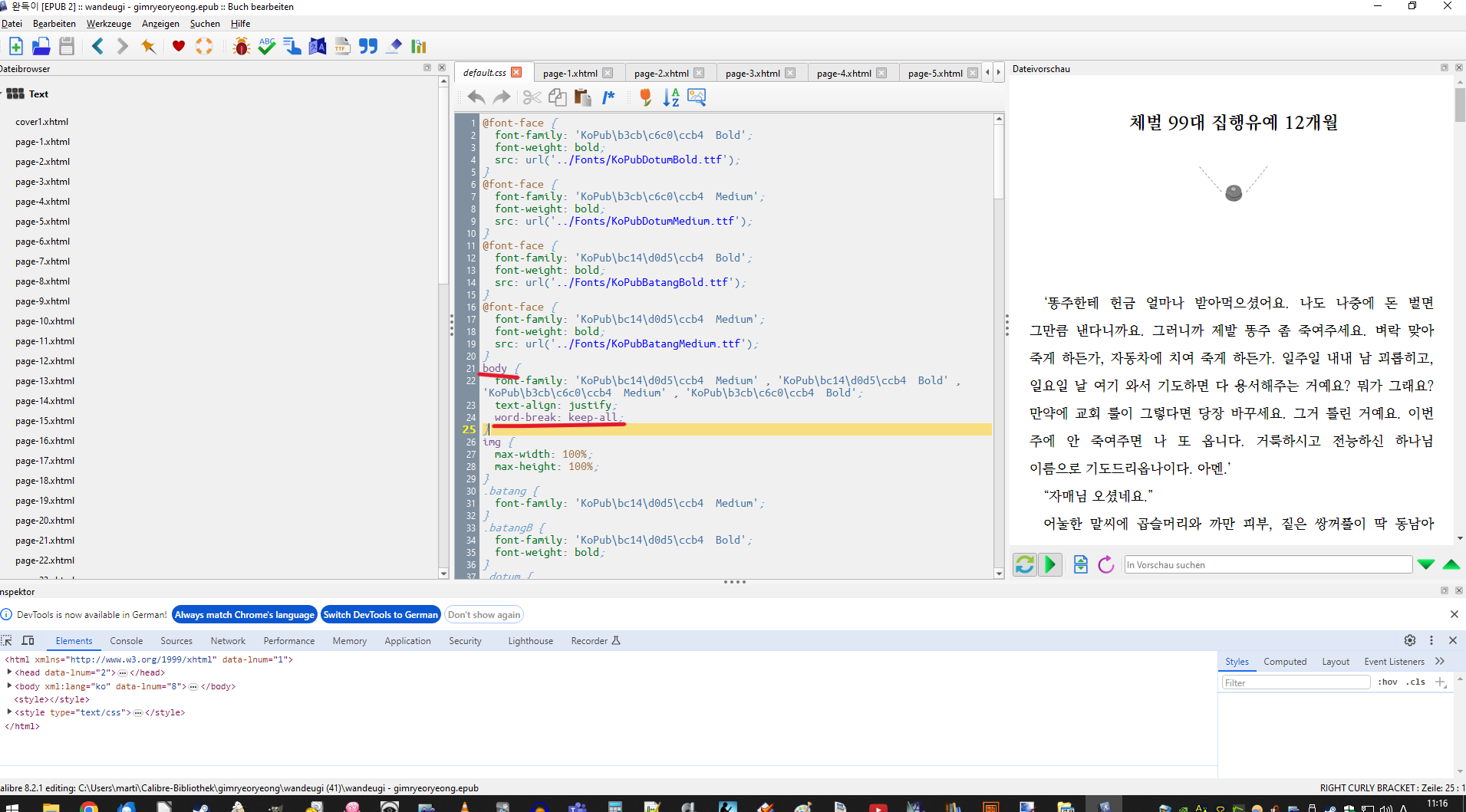Click the red heart donate icon
The height and width of the screenshot is (812, 1466).
coord(179,47)
